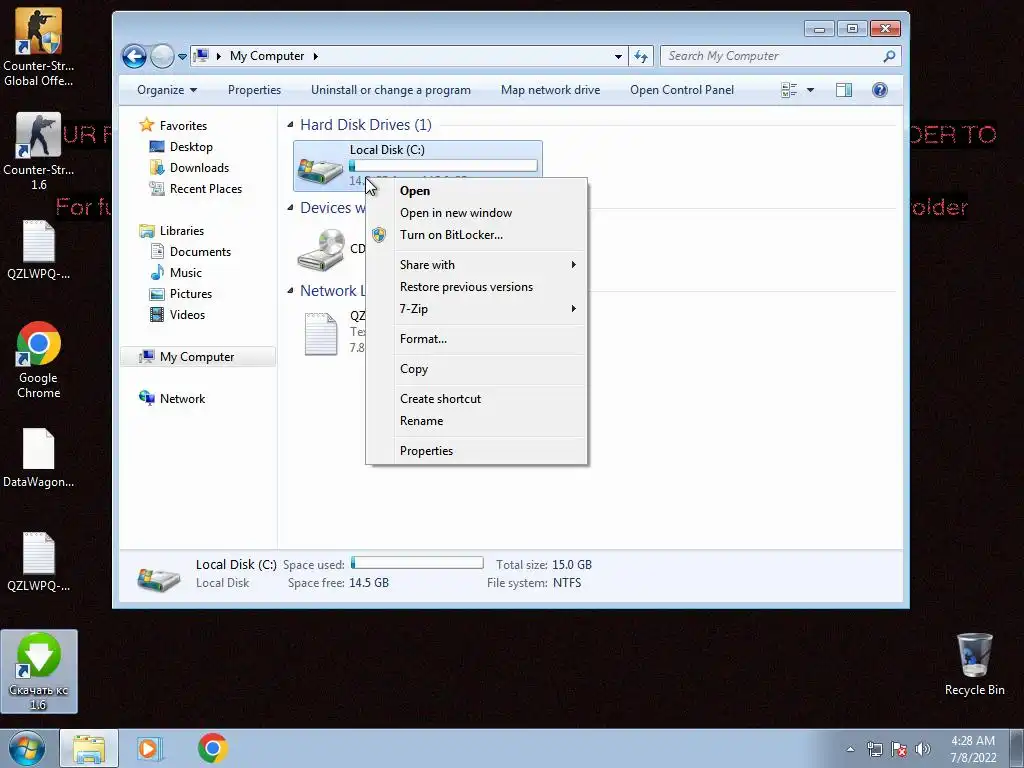Open the Share with submenu
Viewport: 1024px width, 768px height.
[477, 264]
